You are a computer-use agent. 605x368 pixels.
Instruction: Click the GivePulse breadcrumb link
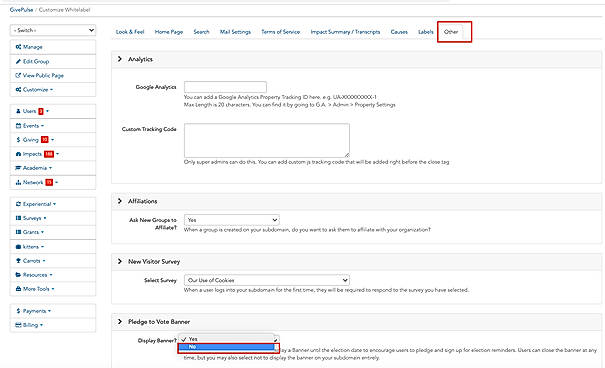click(x=21, y=10)
